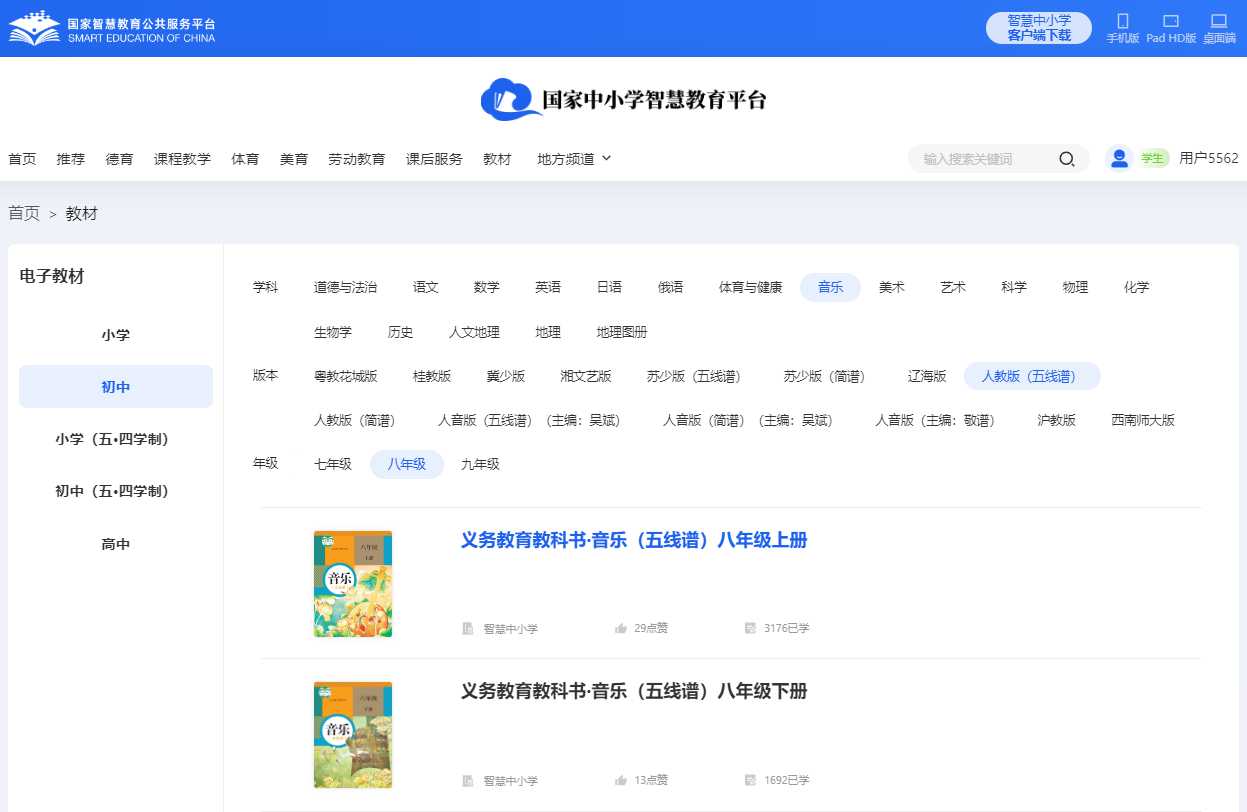This screenshot has height=812, width=1247.
Task: Open 义务教育教科书·音乐 八年级下册 title link
Action: coord(633,692)
